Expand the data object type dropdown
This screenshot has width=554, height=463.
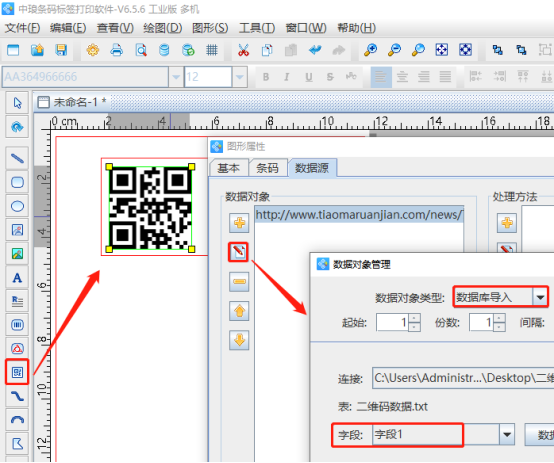pyautogui.click(x=540, y=297)
